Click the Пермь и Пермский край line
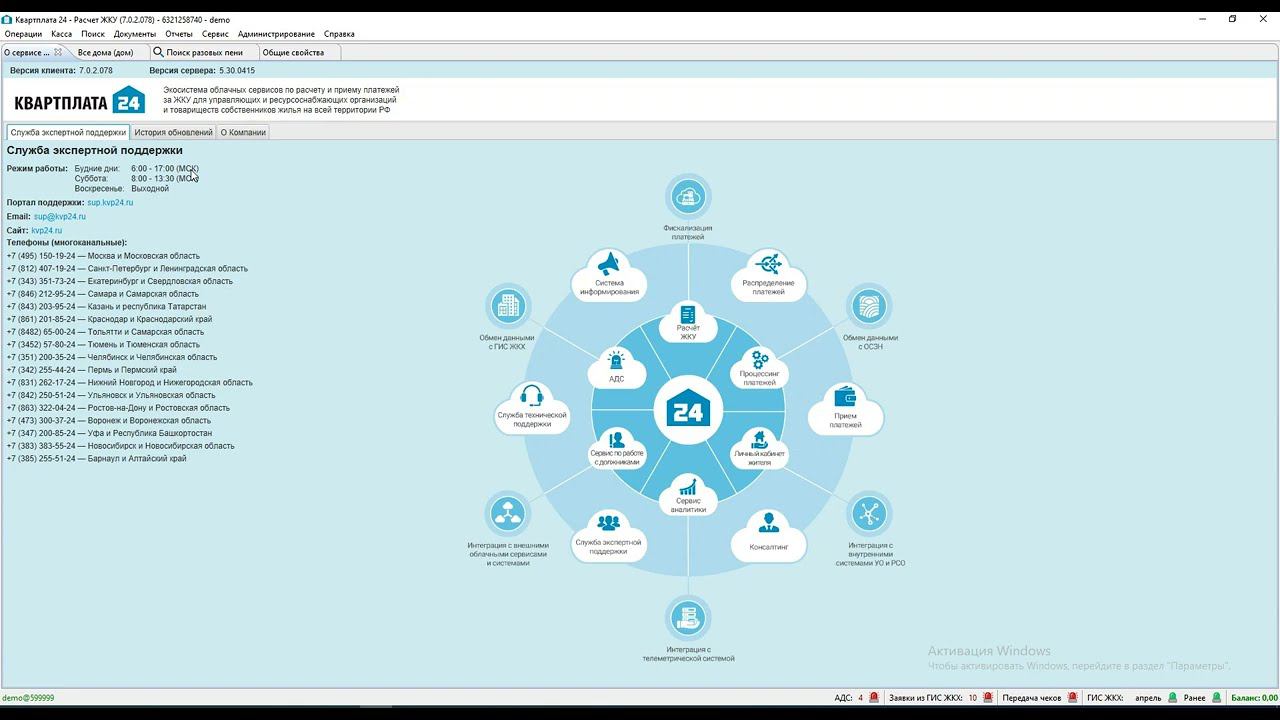Screen dimensions: 1280x720 pos(91,370)
